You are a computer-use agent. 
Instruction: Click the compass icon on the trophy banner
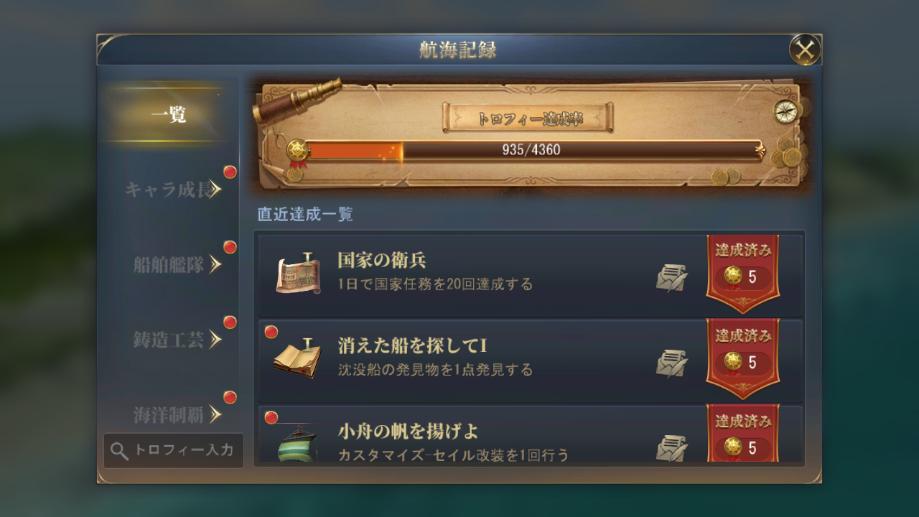[786, 111]
